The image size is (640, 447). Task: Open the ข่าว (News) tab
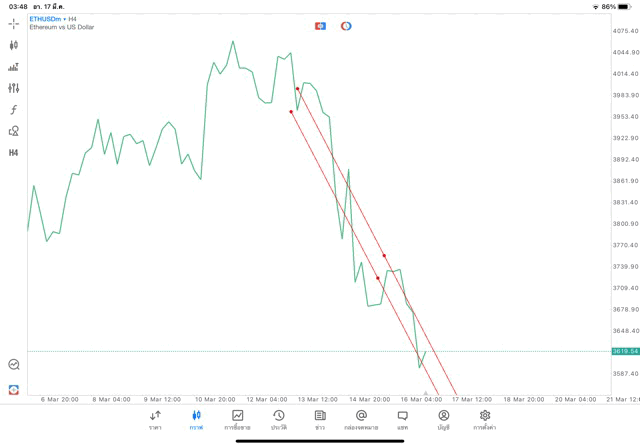click(320, 420)
